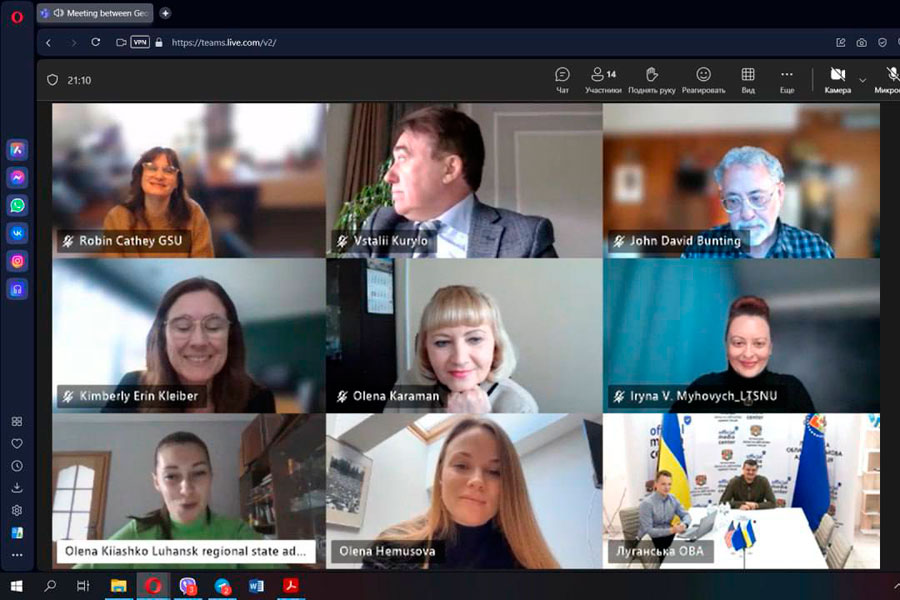Open WhatsApp in Opera sidebar
Viewport: 900px width, 600px height.
pos(17,206)
